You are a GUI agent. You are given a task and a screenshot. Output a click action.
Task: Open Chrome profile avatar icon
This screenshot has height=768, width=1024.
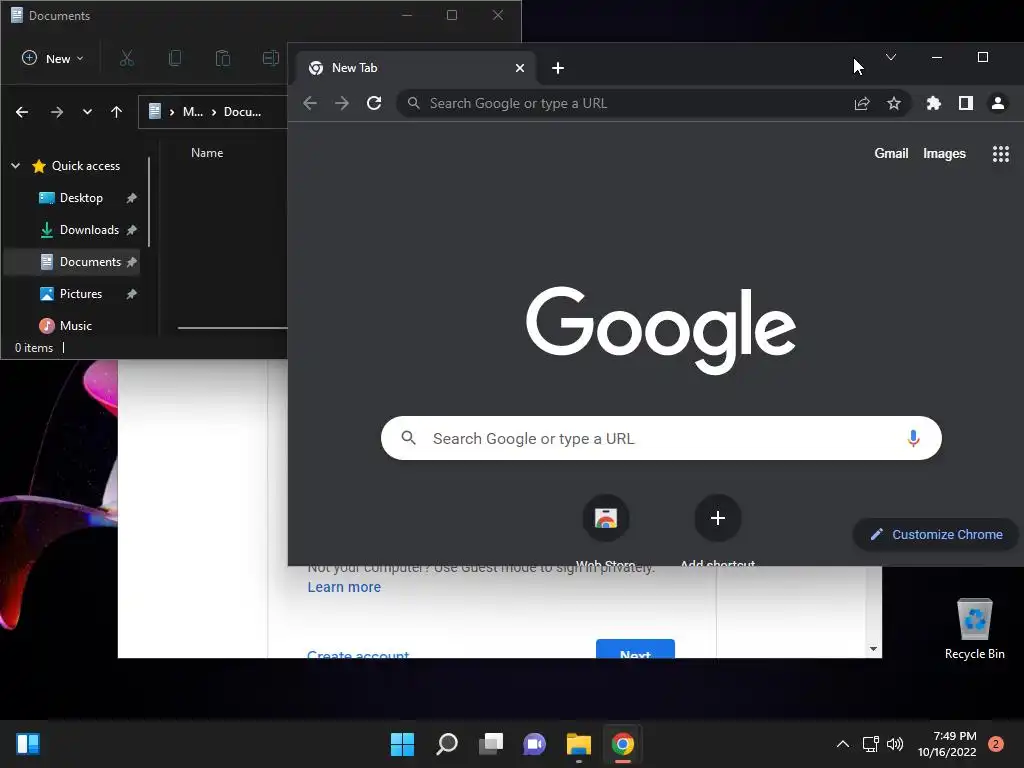pyautogui.click(x=998, y=103)
